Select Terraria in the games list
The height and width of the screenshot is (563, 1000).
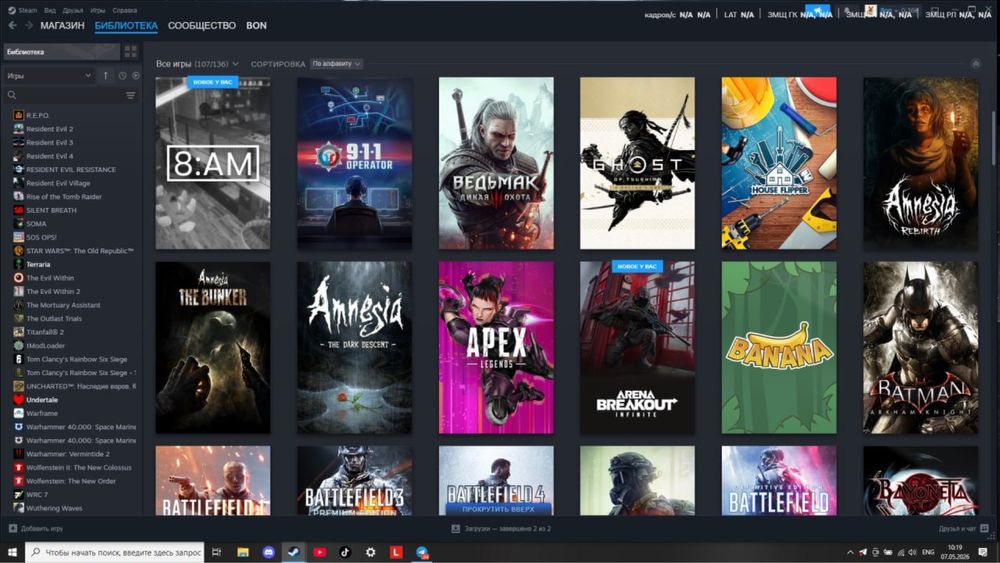(38, 265)
